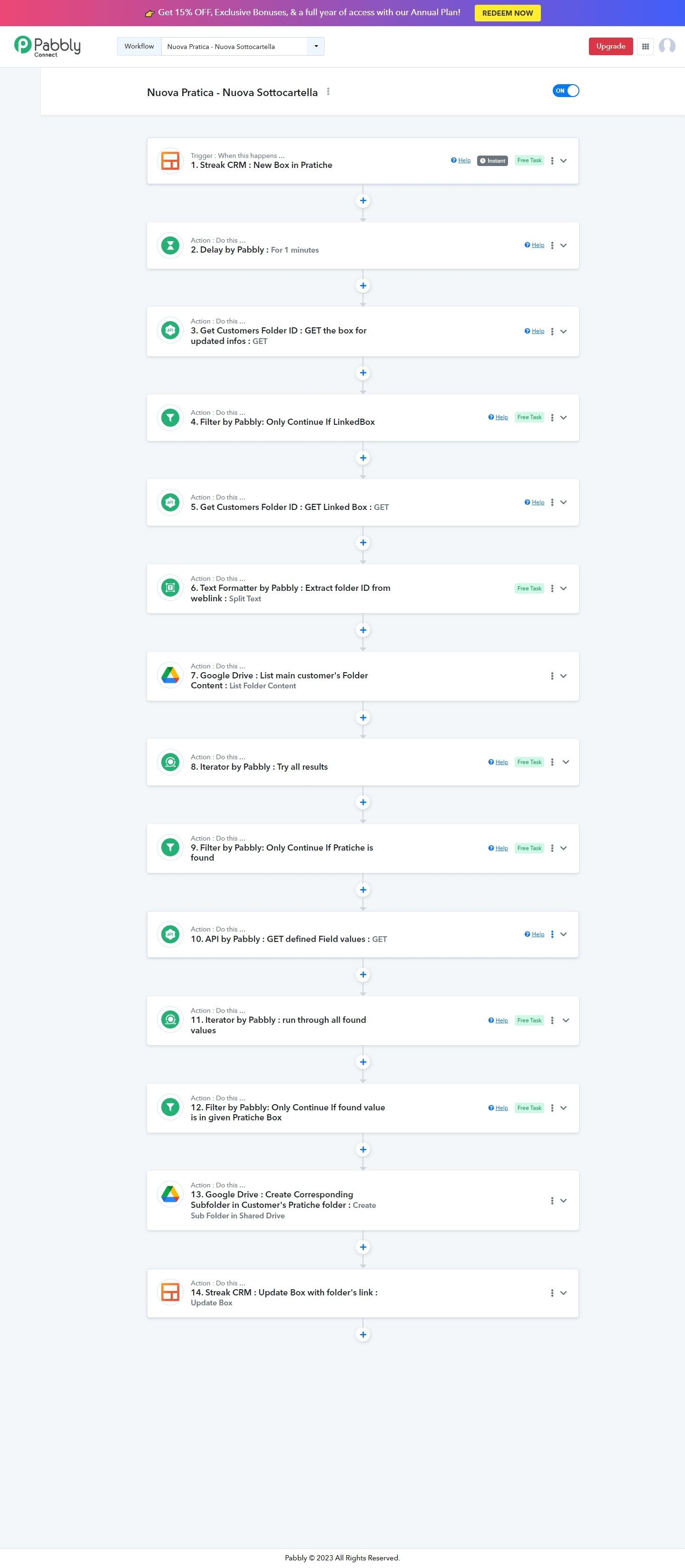Click the red Upgrade button

coord(611,46)
